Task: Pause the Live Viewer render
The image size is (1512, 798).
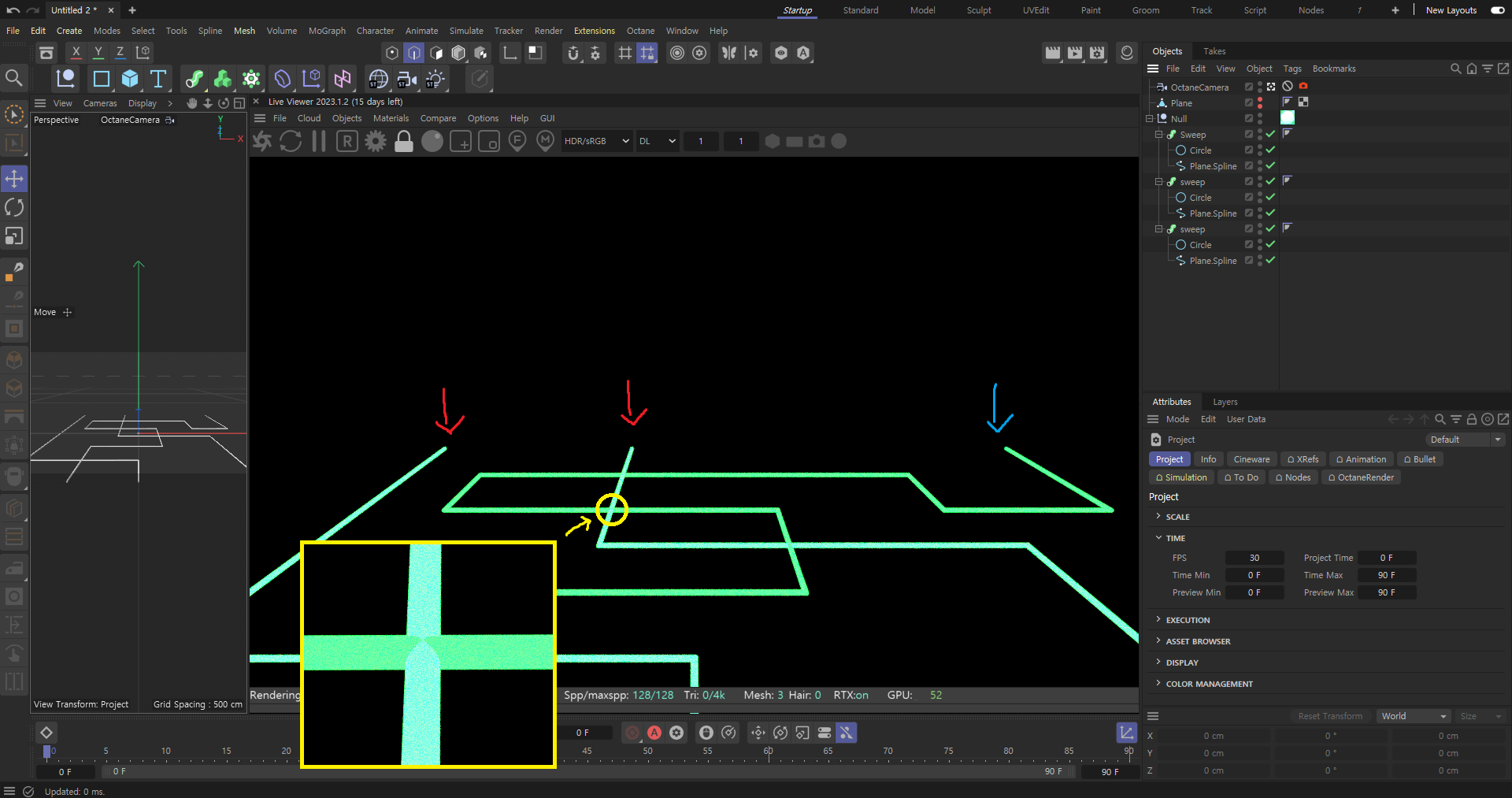Action: click(x=319, y=141)
